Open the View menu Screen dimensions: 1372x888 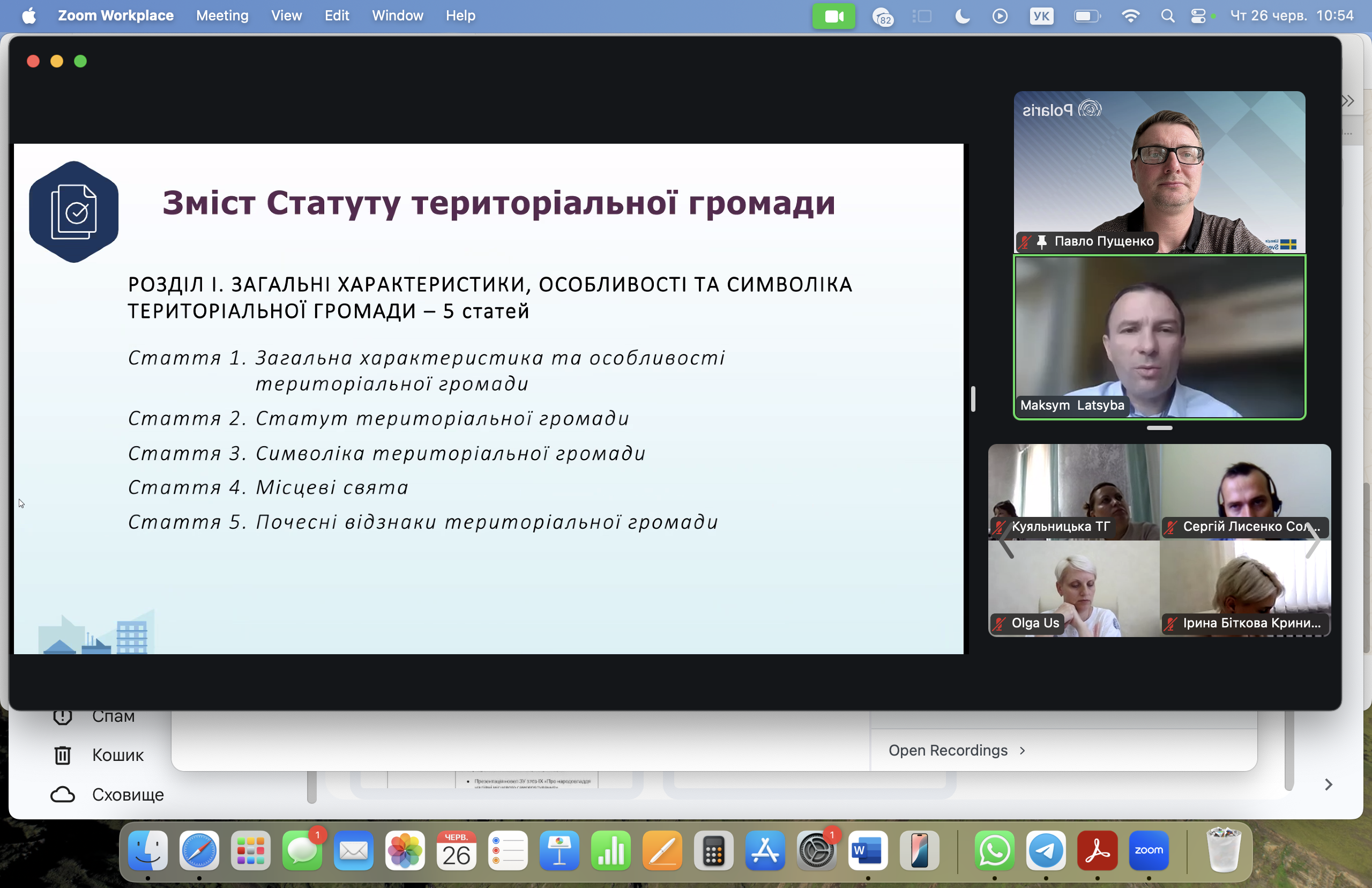tap(286, 16)
